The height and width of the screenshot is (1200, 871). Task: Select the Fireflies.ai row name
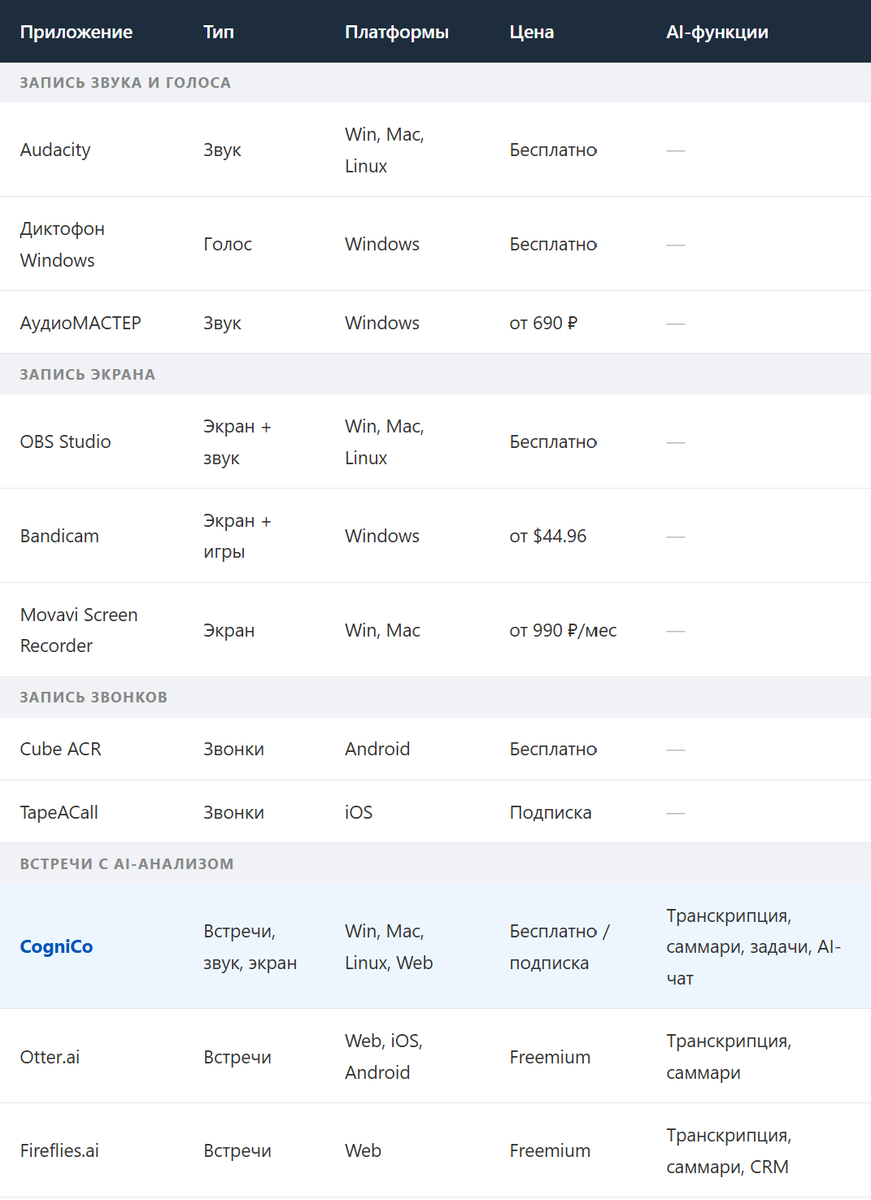(x=59, y=1151)
